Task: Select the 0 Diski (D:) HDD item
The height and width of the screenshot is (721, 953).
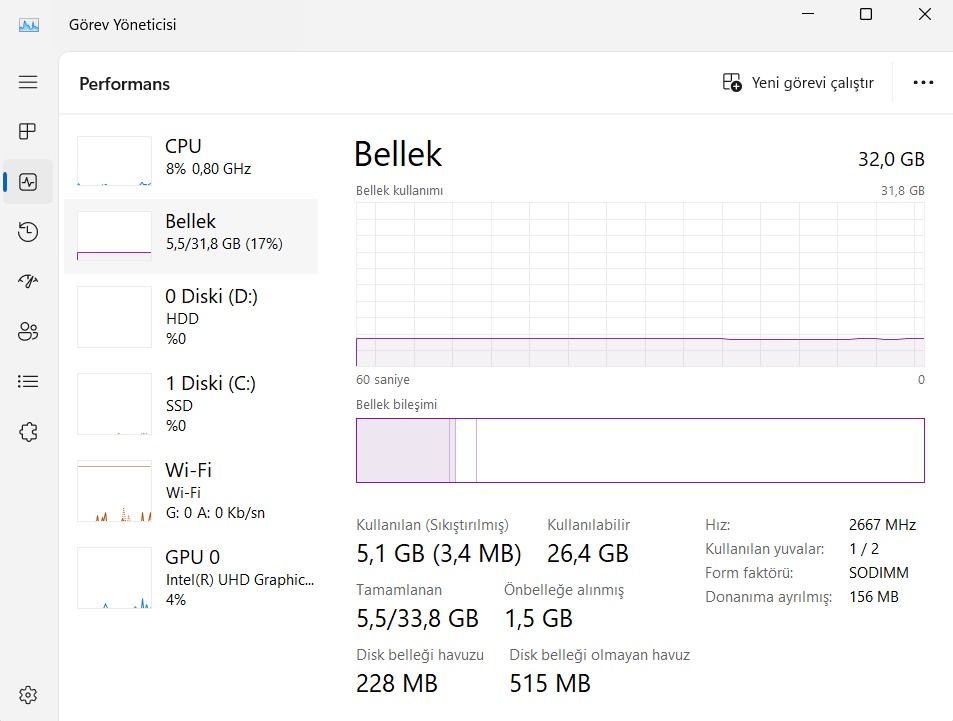Action: click(191, 317)
